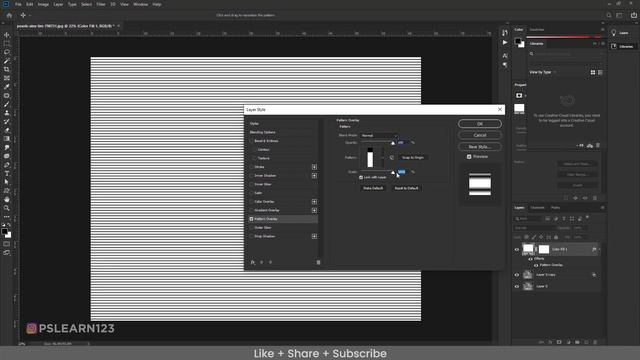Select the Eyedropper tool
The width and height of the screenshot is (640, 360).
pos(7,87)
